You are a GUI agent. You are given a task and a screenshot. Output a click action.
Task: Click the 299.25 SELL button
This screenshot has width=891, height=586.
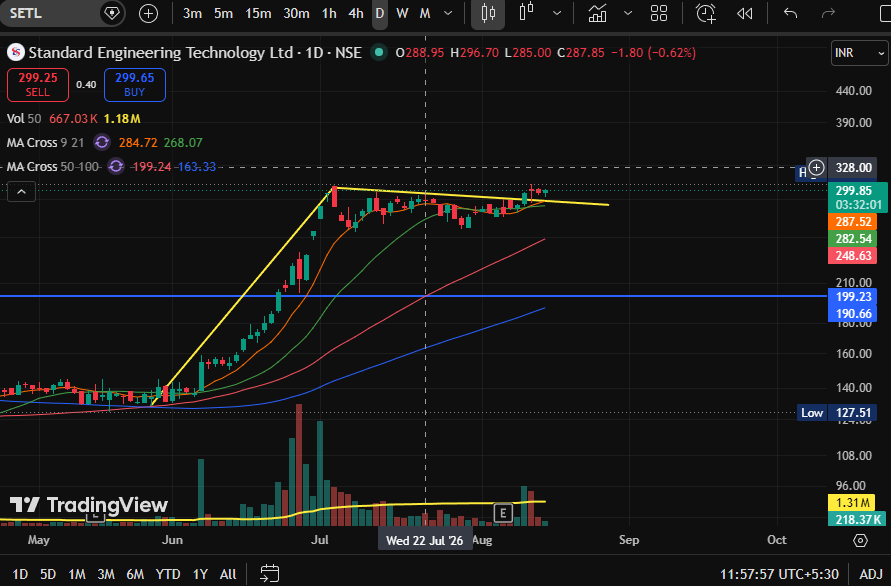click(38, 85)
